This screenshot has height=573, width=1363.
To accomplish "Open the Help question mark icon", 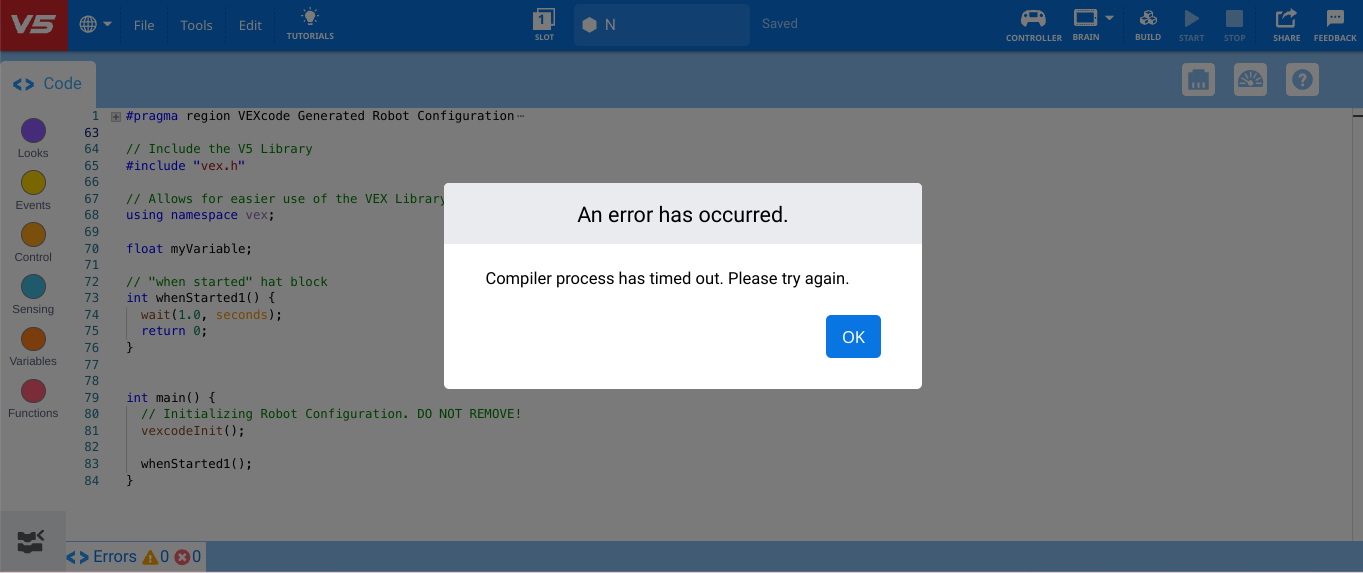I will (x=1302, y=80).
